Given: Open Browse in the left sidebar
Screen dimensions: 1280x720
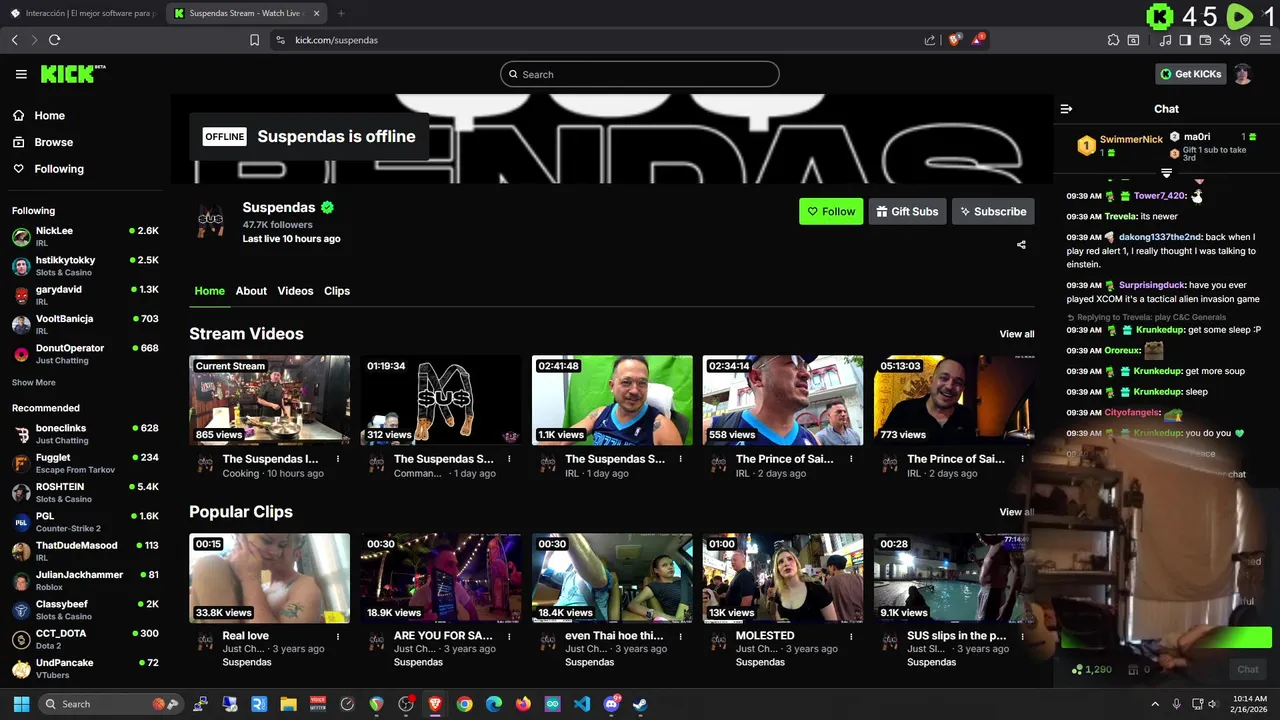Looking at the screenshot, I should click(53, 142).
